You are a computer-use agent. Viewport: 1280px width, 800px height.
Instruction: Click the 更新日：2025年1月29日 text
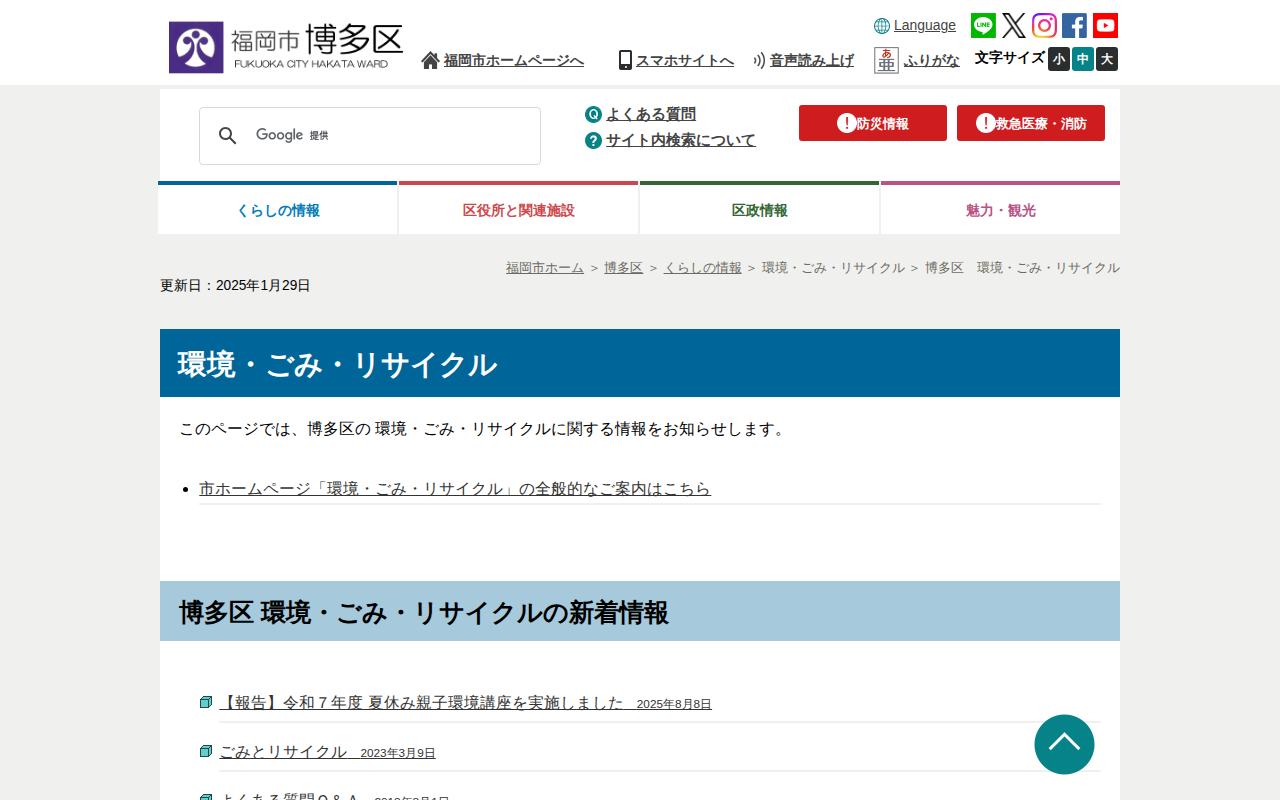pyautogui.click(x=236, y=285)
